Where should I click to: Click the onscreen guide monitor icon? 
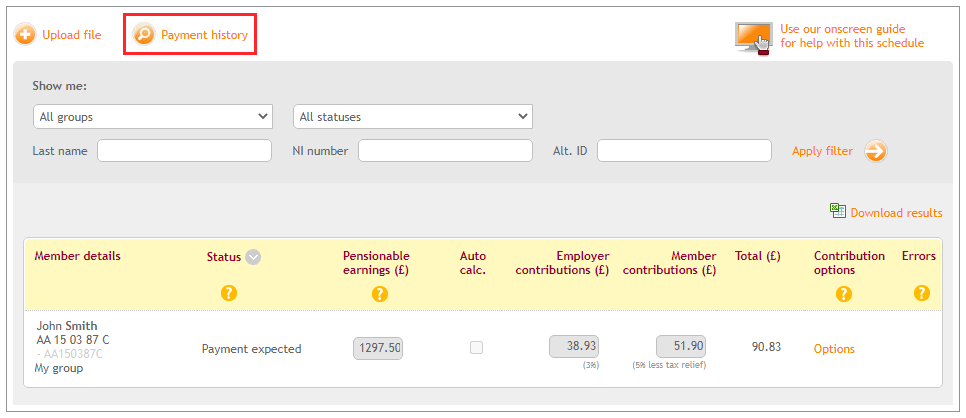[x=753, y=37]
